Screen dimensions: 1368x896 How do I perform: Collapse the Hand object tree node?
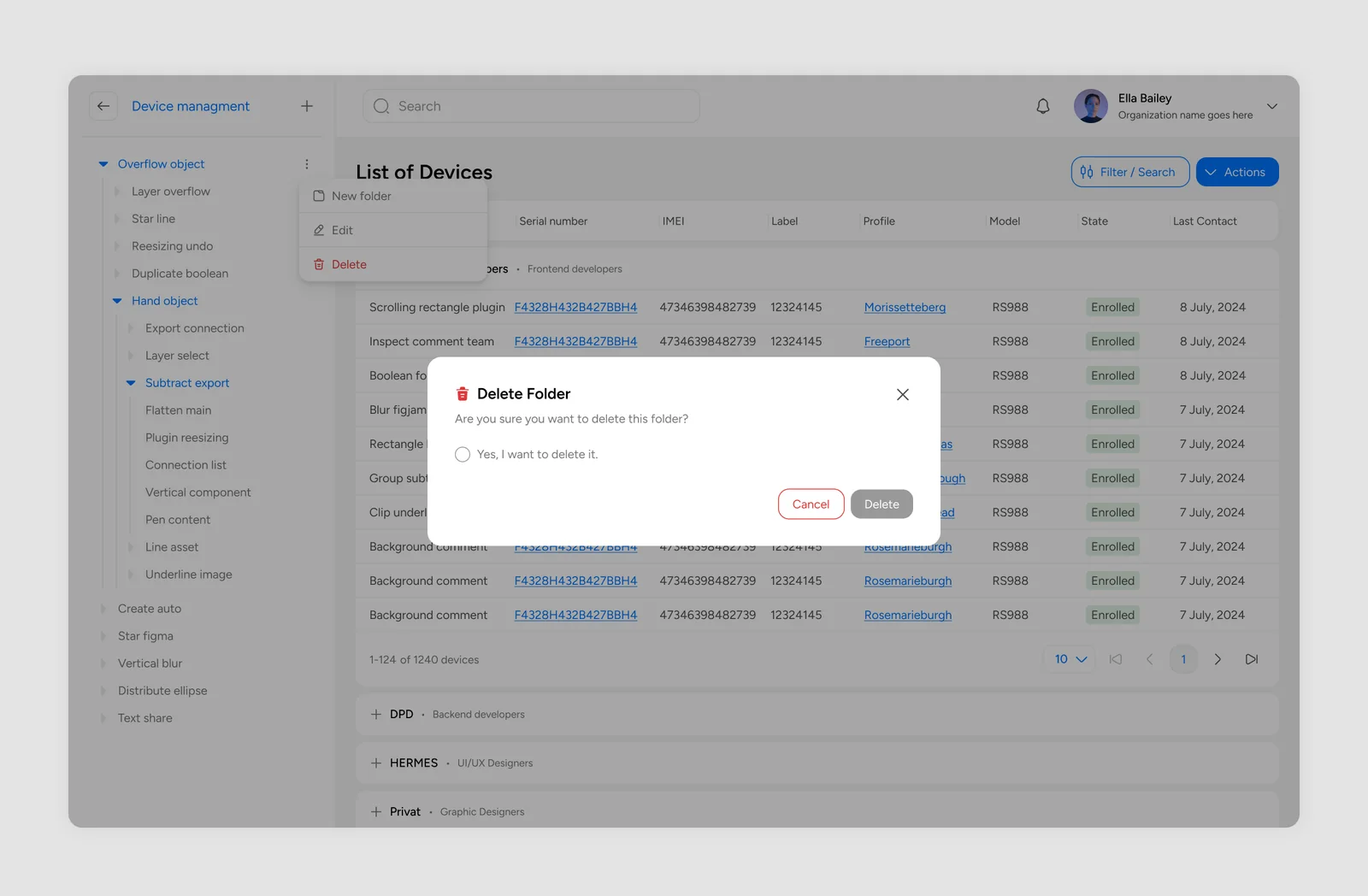[x=117, y=301]
